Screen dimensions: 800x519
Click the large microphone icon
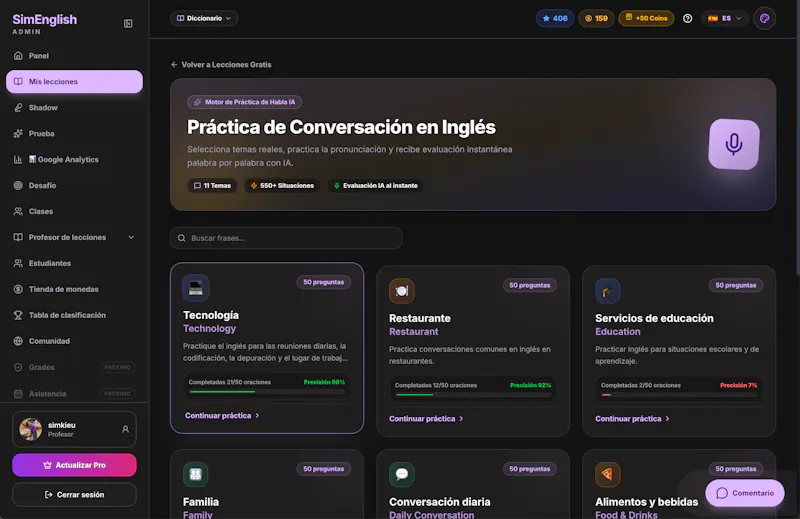[734, 144]
